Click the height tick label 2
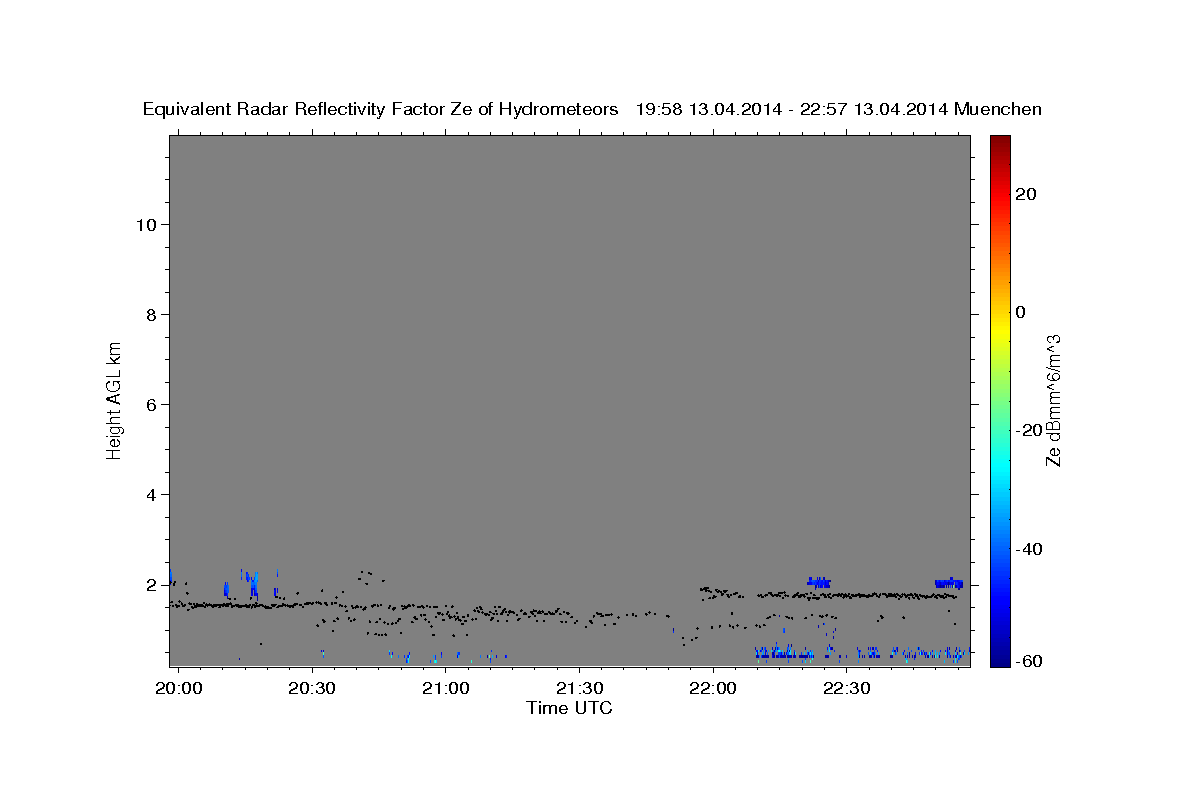This screenshot has height=800, width=1200. pos(151,584)
